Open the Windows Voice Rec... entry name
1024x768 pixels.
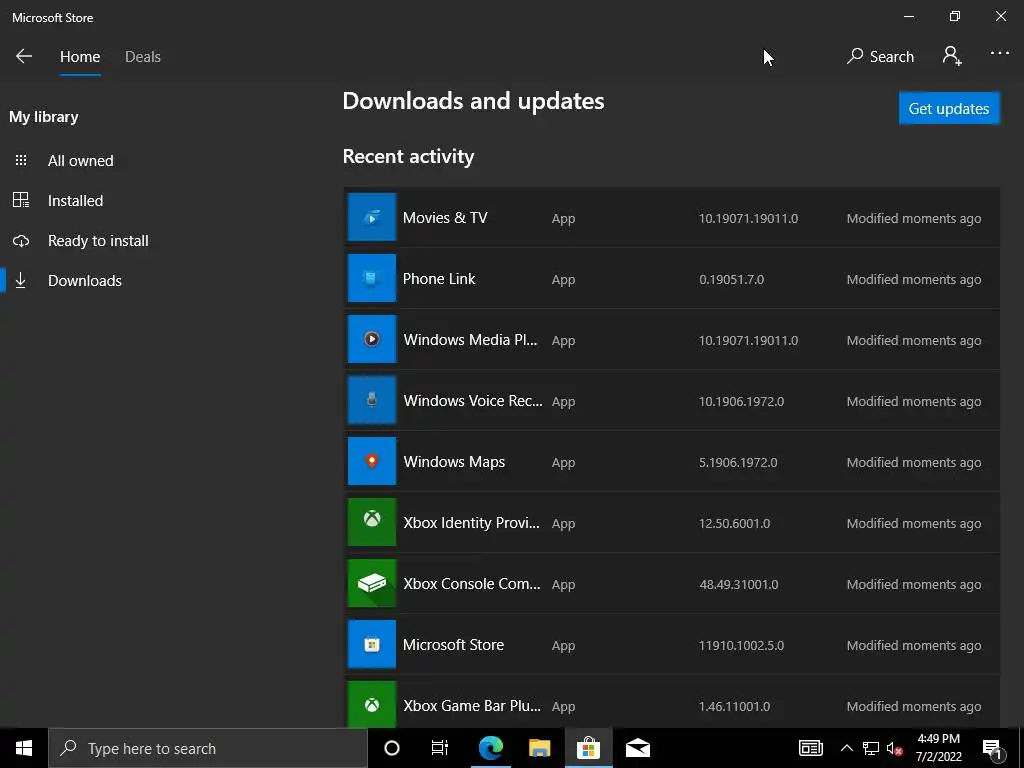point(473,401)
